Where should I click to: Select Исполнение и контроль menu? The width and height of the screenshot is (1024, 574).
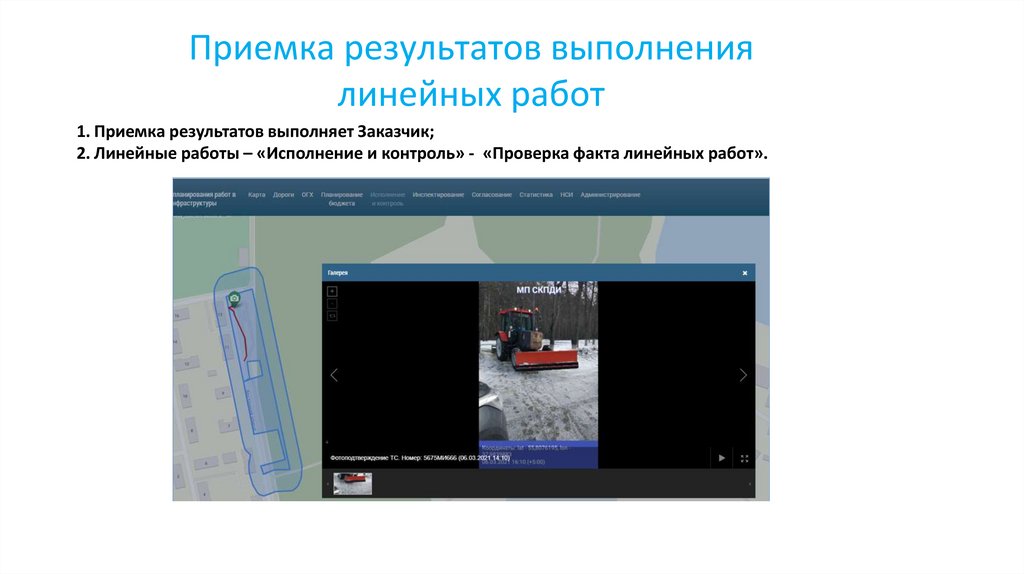click(387, 199)
